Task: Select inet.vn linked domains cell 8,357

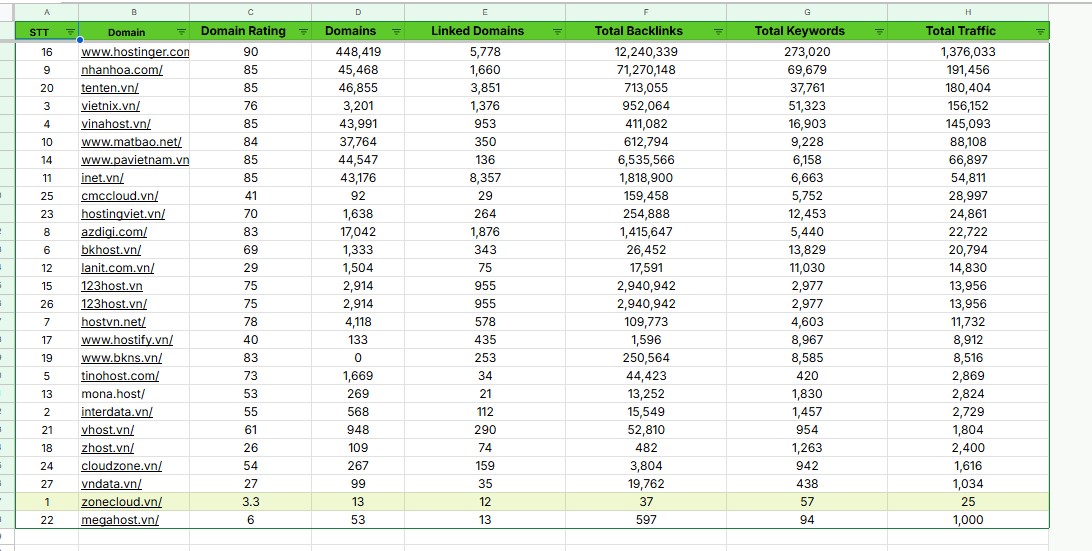Action: (x=485, y=178)
